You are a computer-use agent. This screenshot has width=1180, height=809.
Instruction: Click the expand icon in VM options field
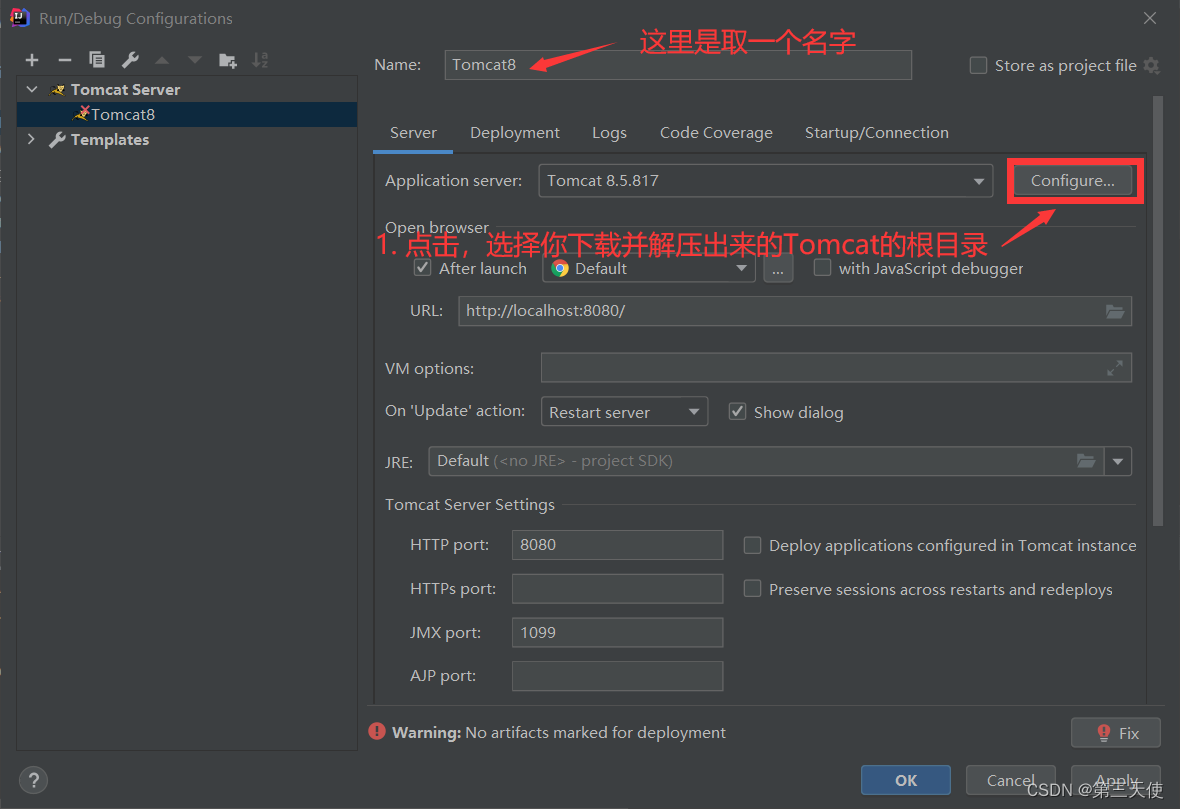[1115, 368]
